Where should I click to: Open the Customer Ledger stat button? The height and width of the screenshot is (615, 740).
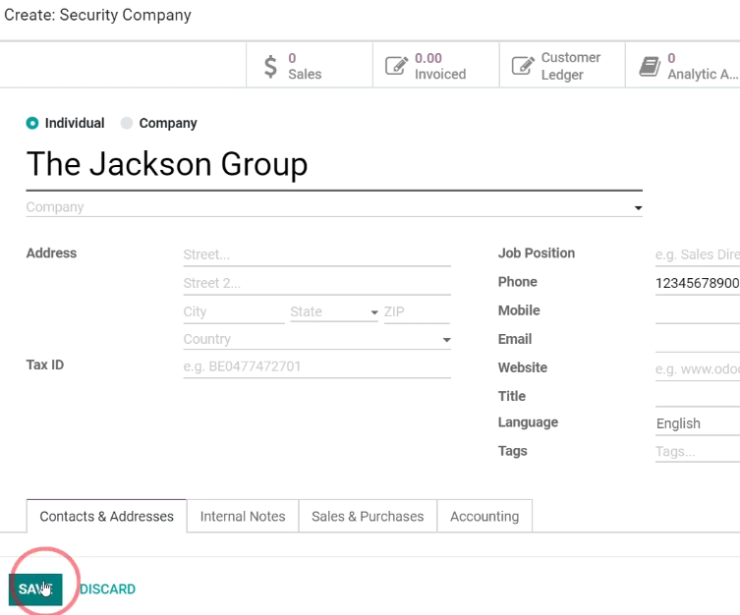[x=563, y=65]
